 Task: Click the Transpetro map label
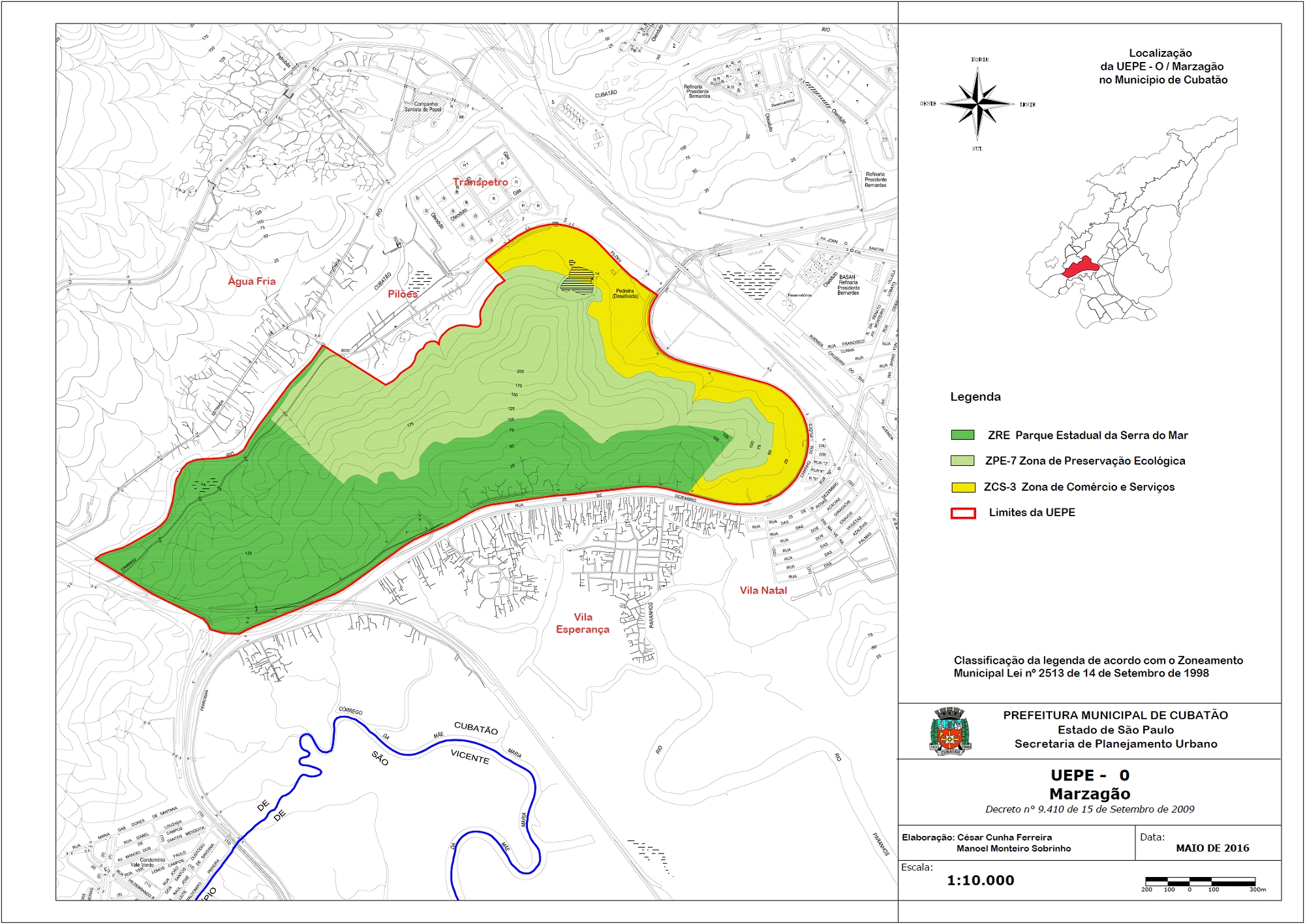pos(480,182)
